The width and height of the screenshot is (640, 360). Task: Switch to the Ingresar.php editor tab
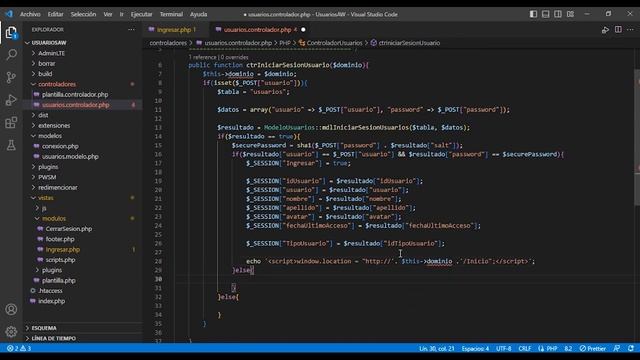tap(176, 29)
